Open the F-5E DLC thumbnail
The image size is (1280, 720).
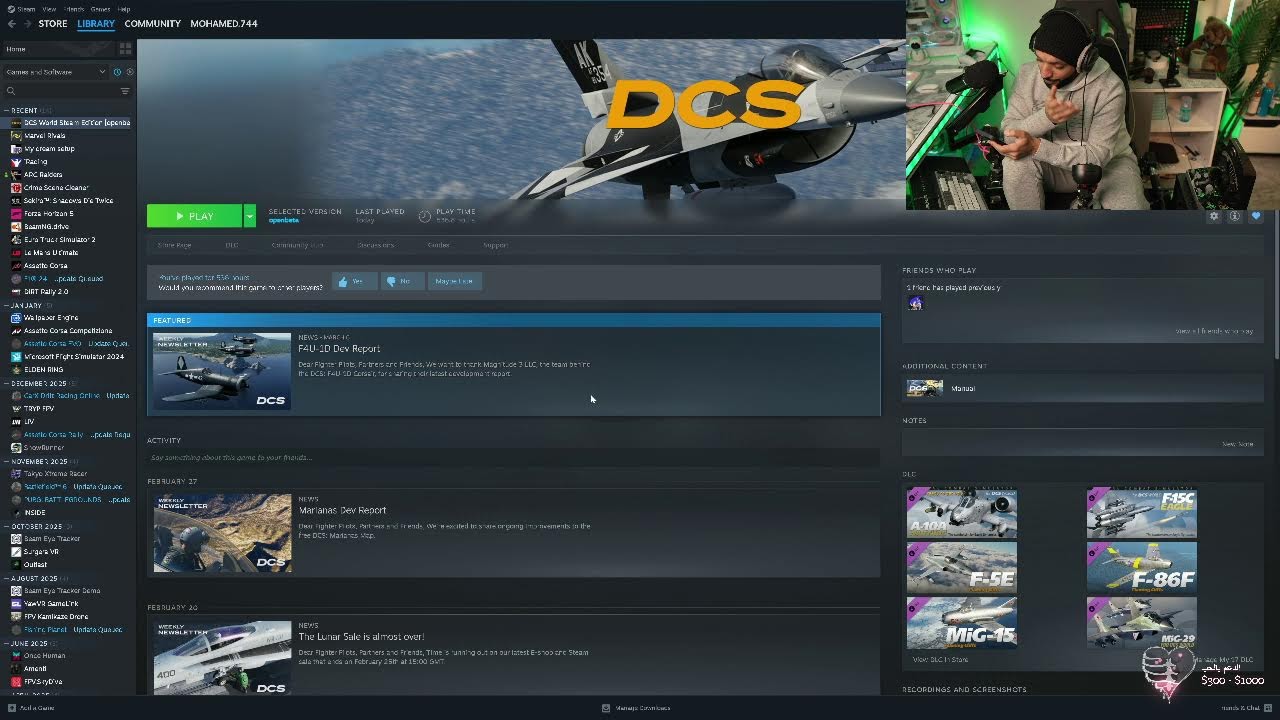coord(962,567)
